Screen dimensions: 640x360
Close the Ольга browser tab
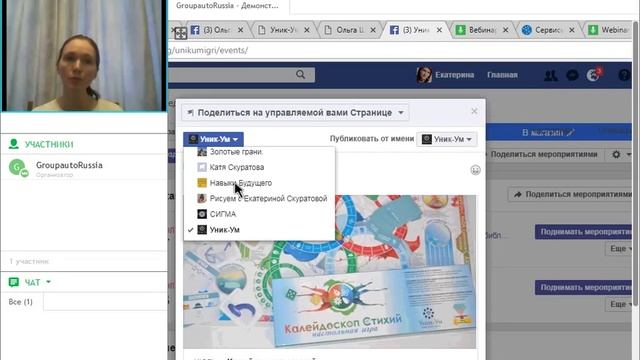pos(373,30)
